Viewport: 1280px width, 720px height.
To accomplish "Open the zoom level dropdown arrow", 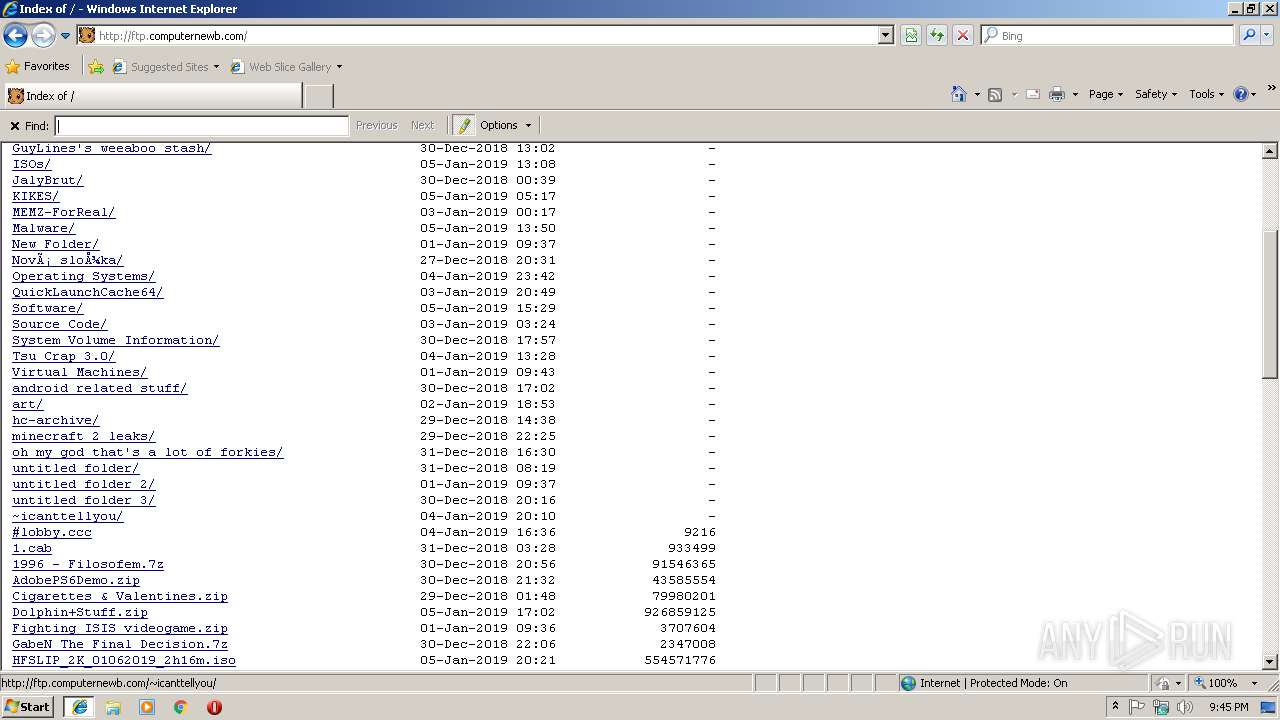I will tap(1256, 683).
